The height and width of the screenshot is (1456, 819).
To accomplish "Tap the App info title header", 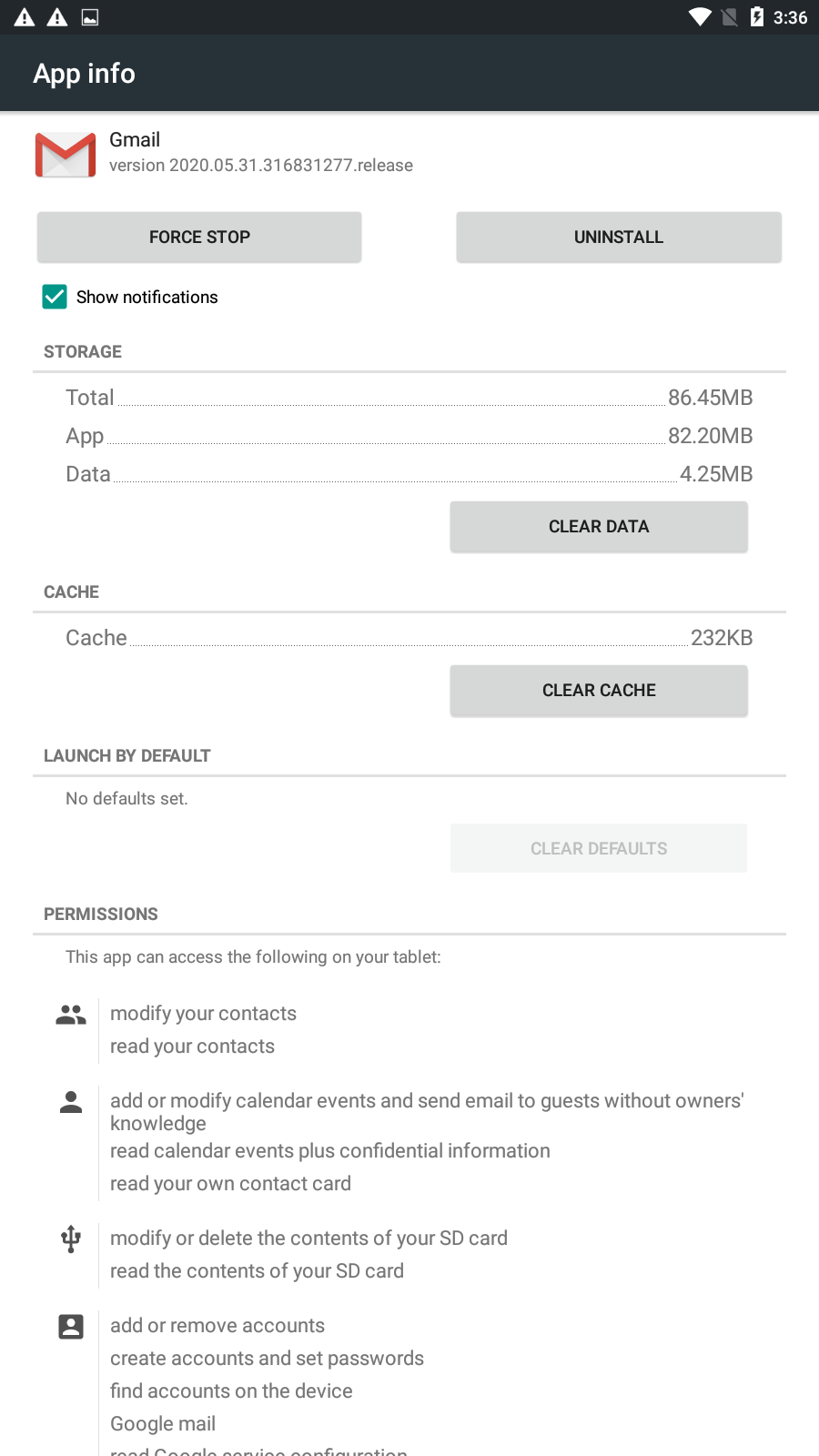I will pos(85,74).
